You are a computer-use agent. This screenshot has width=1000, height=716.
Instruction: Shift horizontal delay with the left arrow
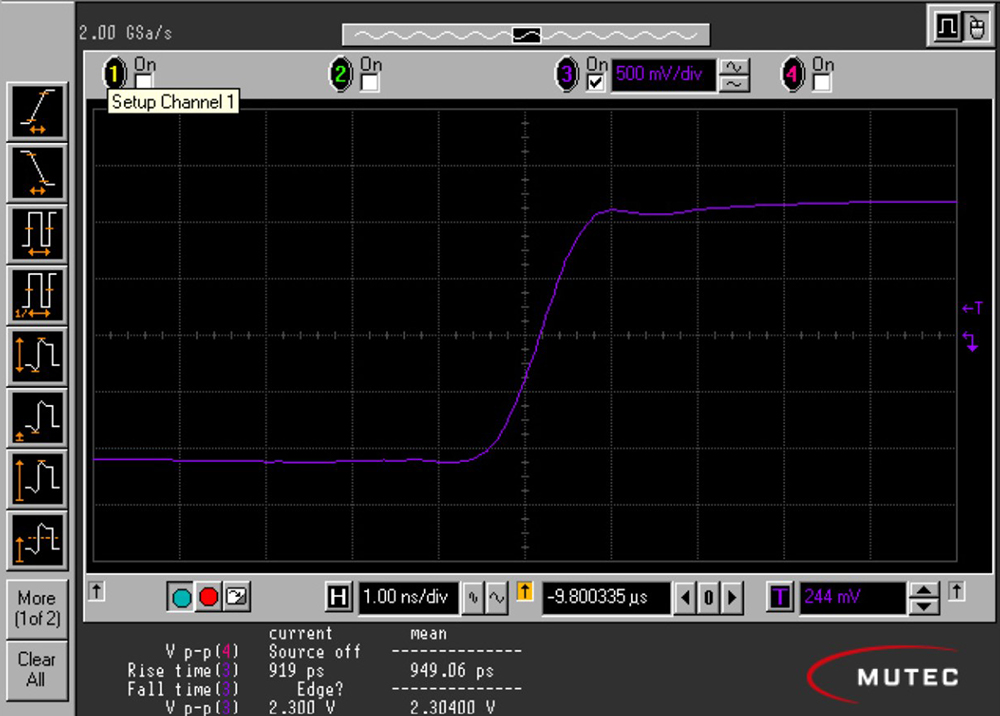(686, 598)
